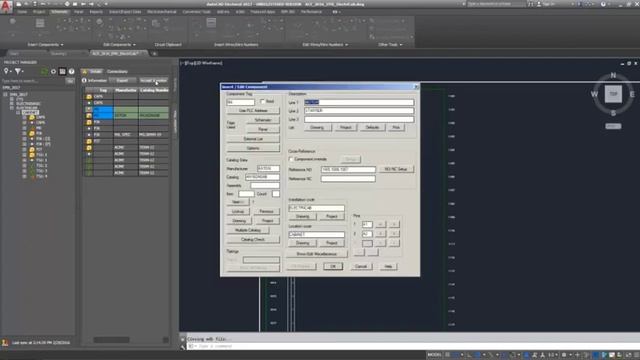This screenshot has width=640, height=360.
Task: Click Pick button in Description section
Action: click(x=396, y=127)
